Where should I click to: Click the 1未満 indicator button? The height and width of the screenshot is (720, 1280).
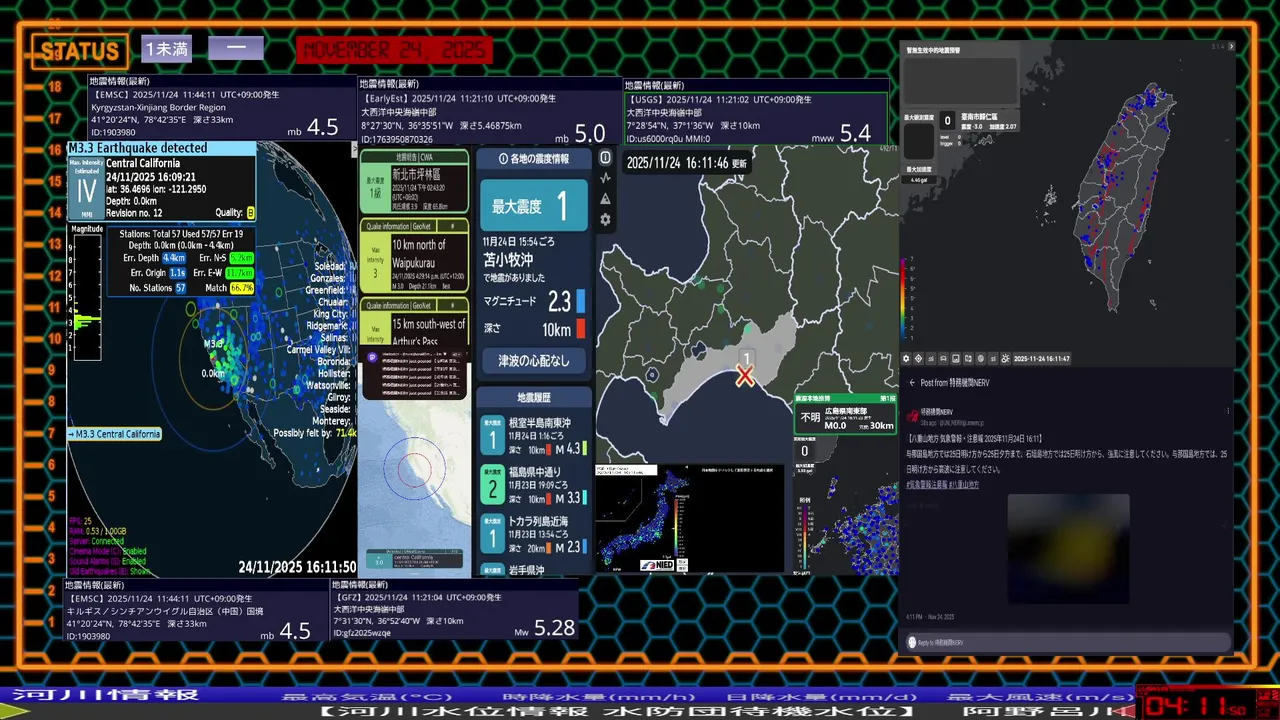coord(166,48)
